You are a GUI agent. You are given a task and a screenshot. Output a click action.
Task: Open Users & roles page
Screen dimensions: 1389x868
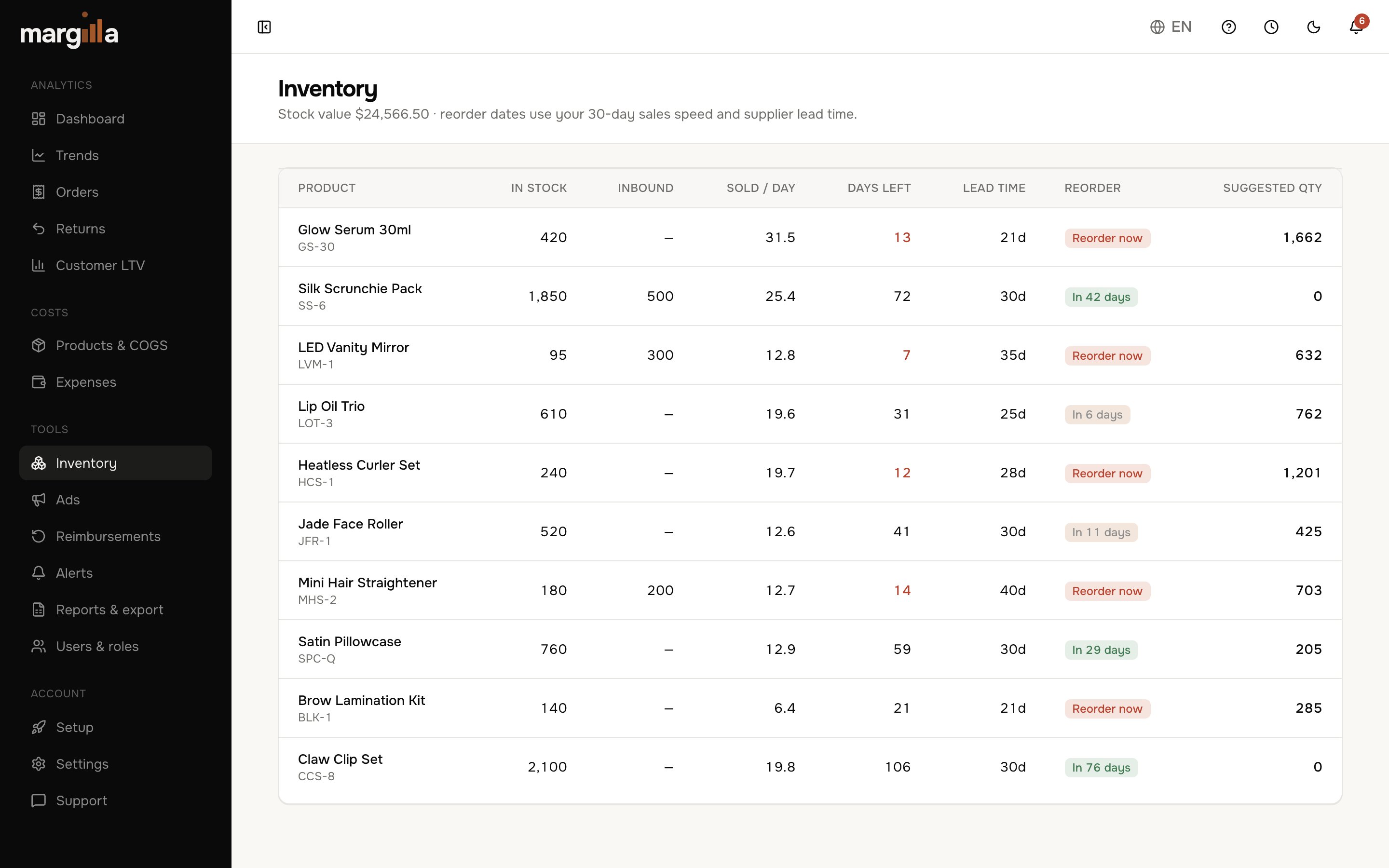pyautogui.click(x=115, y=646)
